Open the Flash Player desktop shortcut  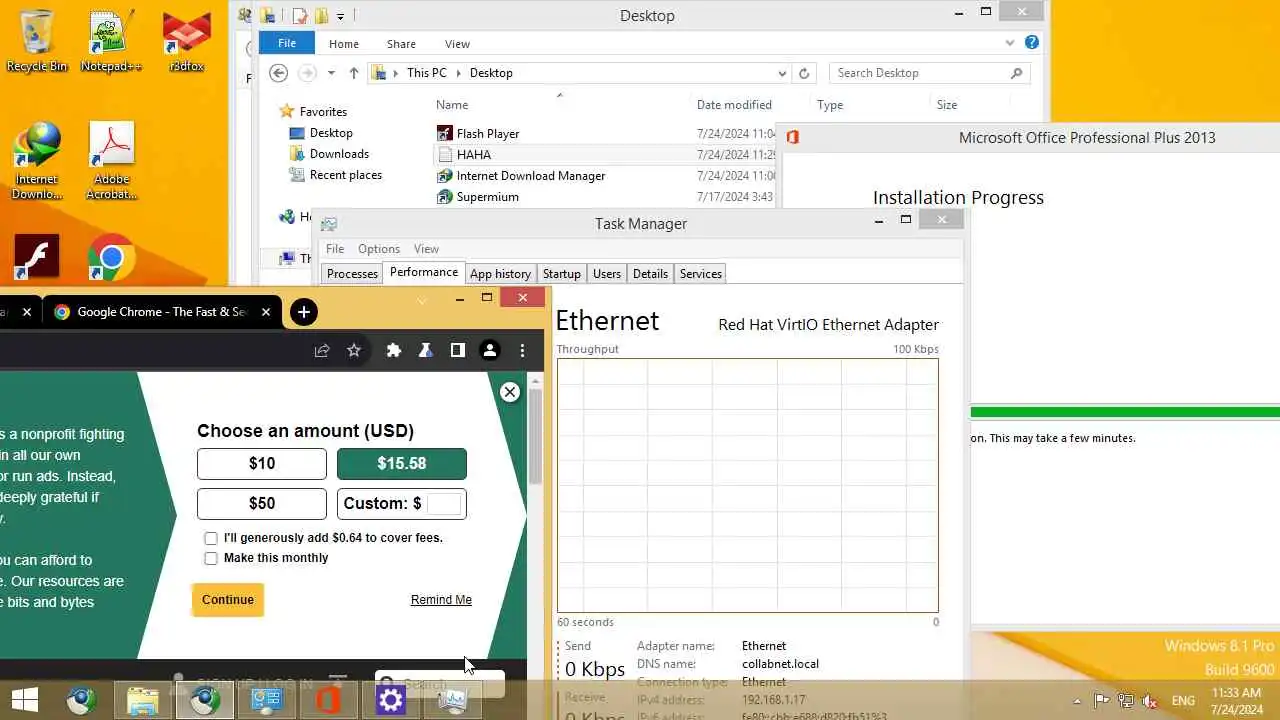click(37, 257)
